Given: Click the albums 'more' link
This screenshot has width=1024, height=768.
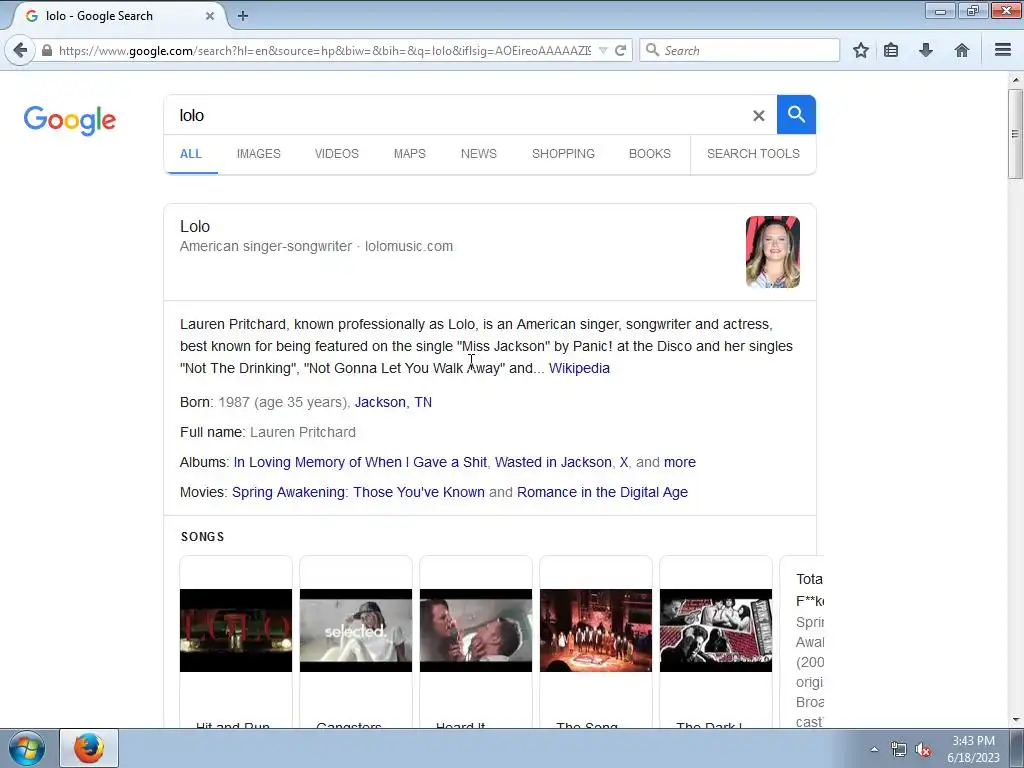Looking at the screenshot, I should [680, 462].
